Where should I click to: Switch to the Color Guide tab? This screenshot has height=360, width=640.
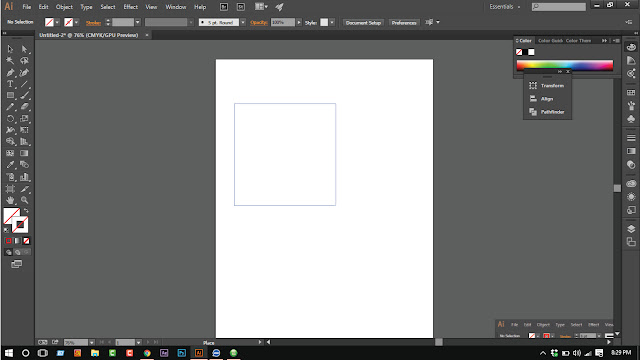click(550, 41)
